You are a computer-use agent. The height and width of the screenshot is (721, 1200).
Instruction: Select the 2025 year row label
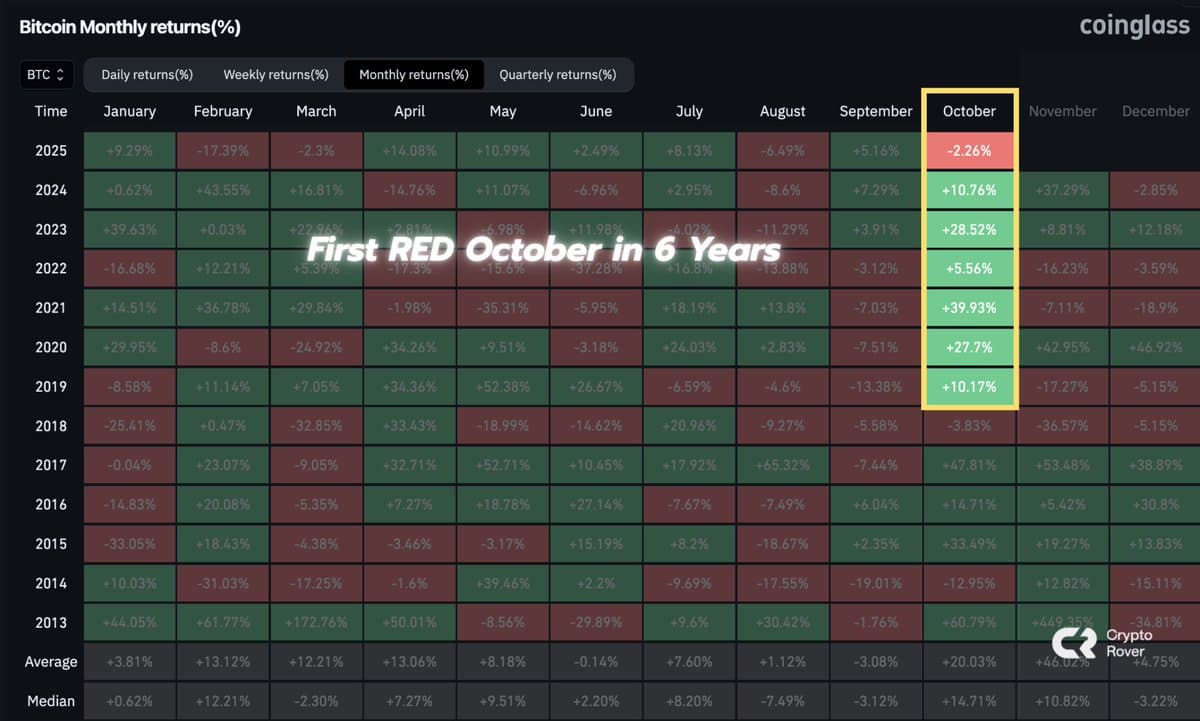pyautogui.click(x=50, y=150)
